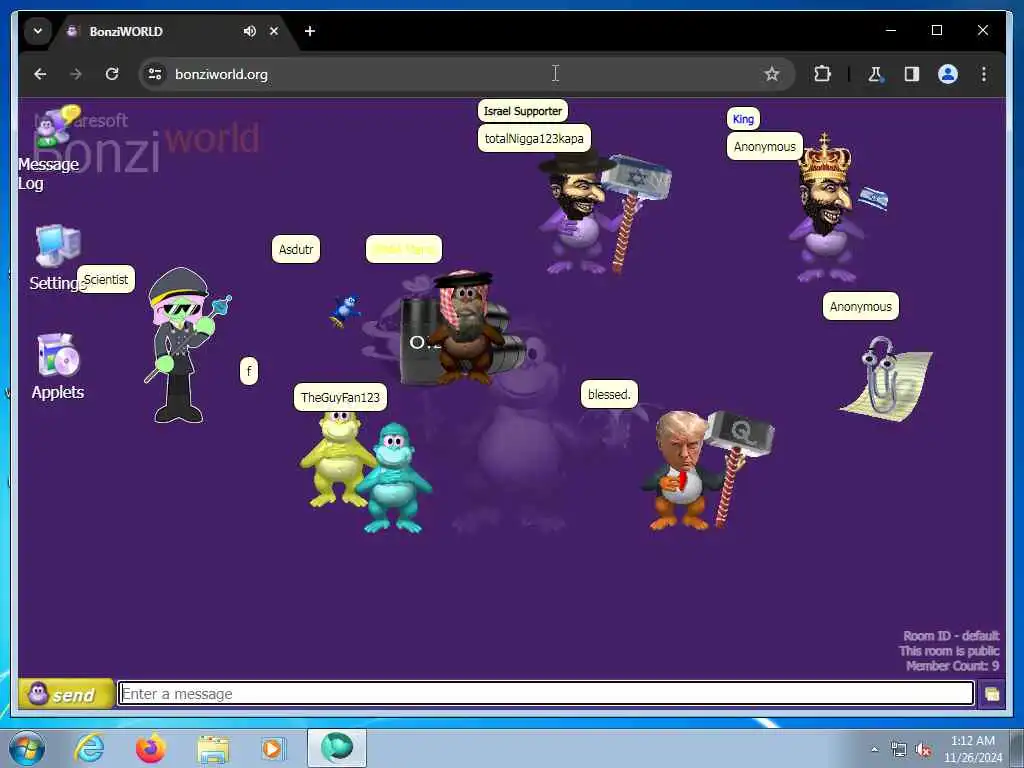Show hidden tray icons arrow
1024x768 pixels.
874,749
